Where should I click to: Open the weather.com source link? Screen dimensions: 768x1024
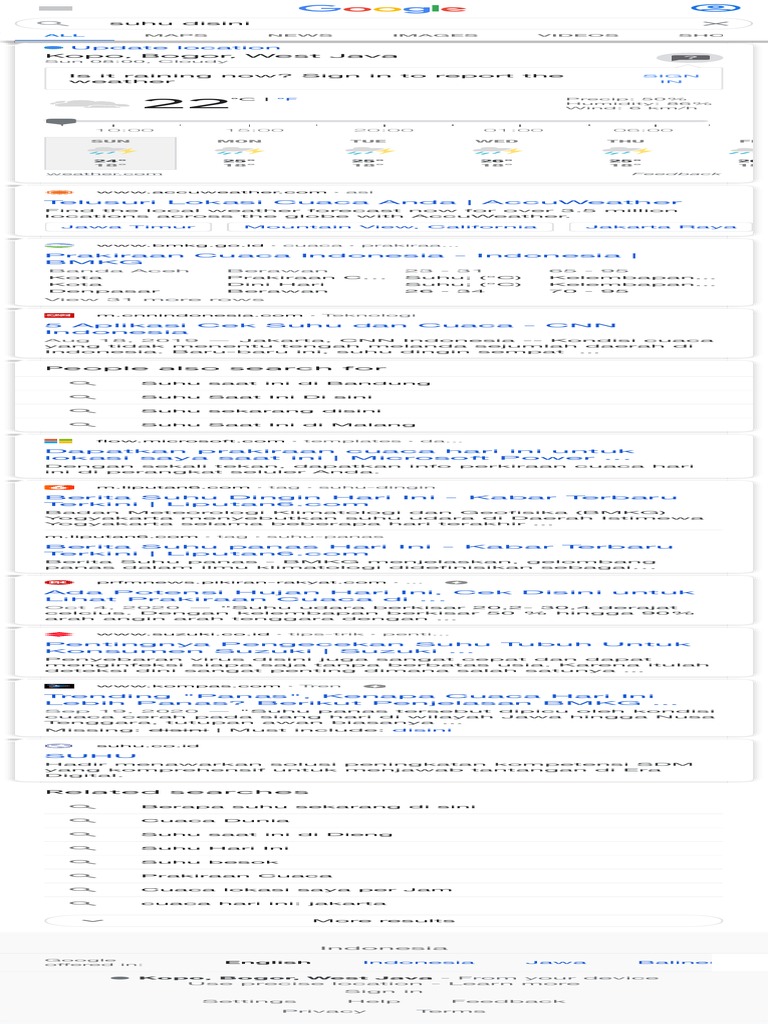pos(104,174)
